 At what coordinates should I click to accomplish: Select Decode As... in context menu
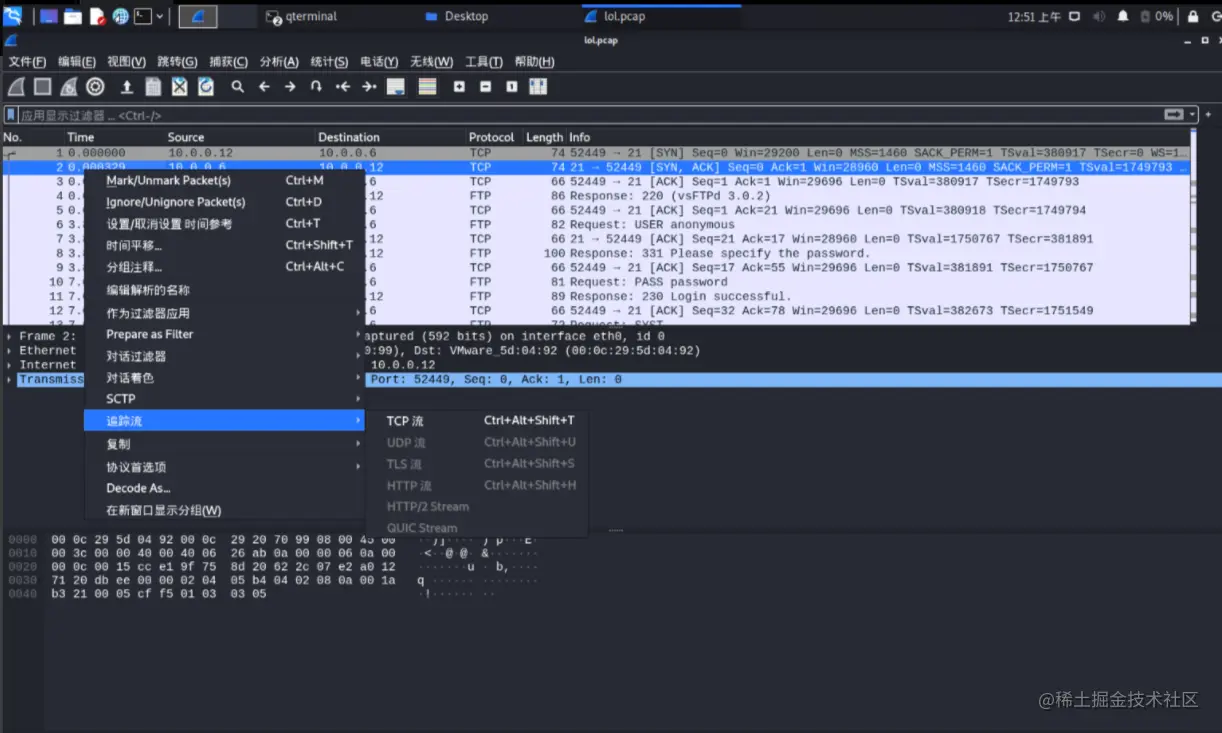coord(224,488)
